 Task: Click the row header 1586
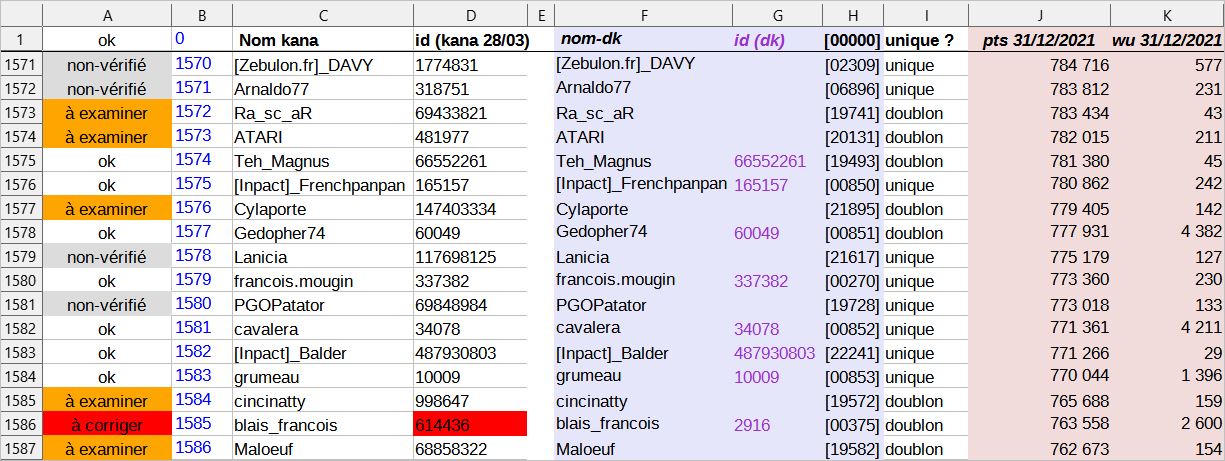21,425
